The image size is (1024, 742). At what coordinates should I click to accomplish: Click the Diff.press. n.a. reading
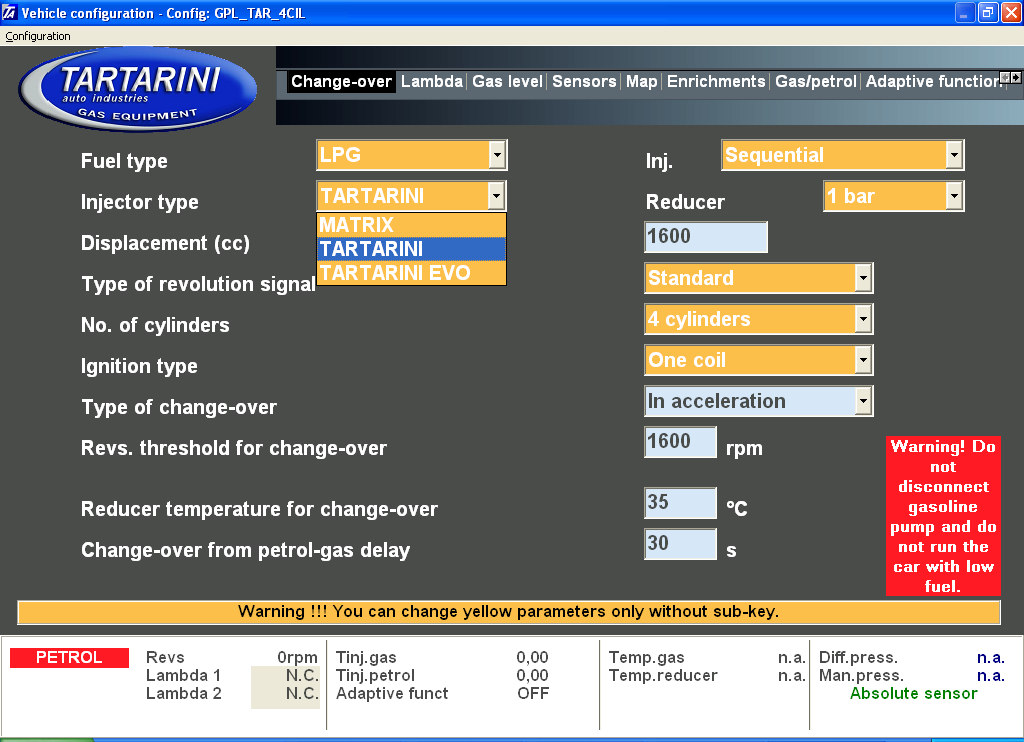click(991, 658)
